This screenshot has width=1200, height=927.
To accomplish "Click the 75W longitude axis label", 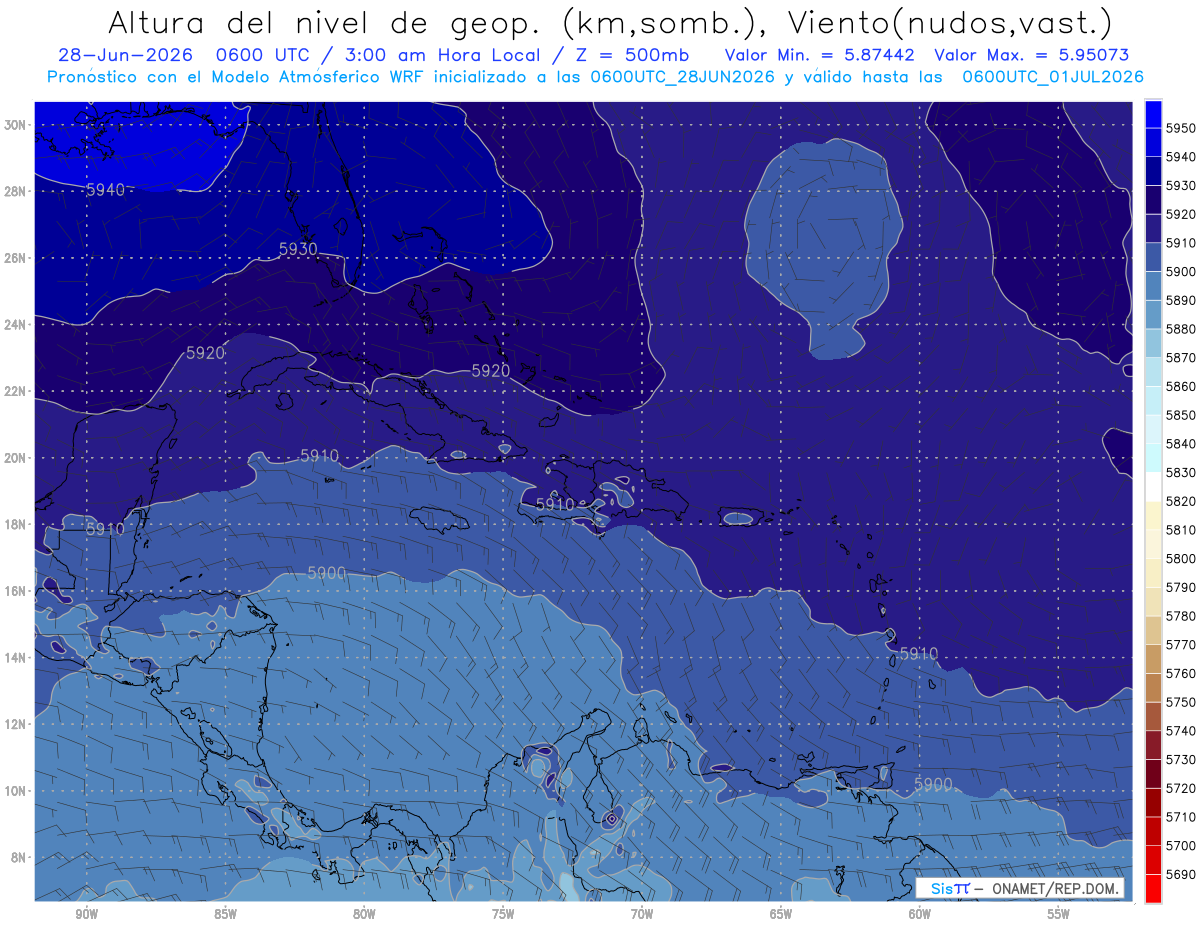I will pyautogui.click(x=503, y=914).
